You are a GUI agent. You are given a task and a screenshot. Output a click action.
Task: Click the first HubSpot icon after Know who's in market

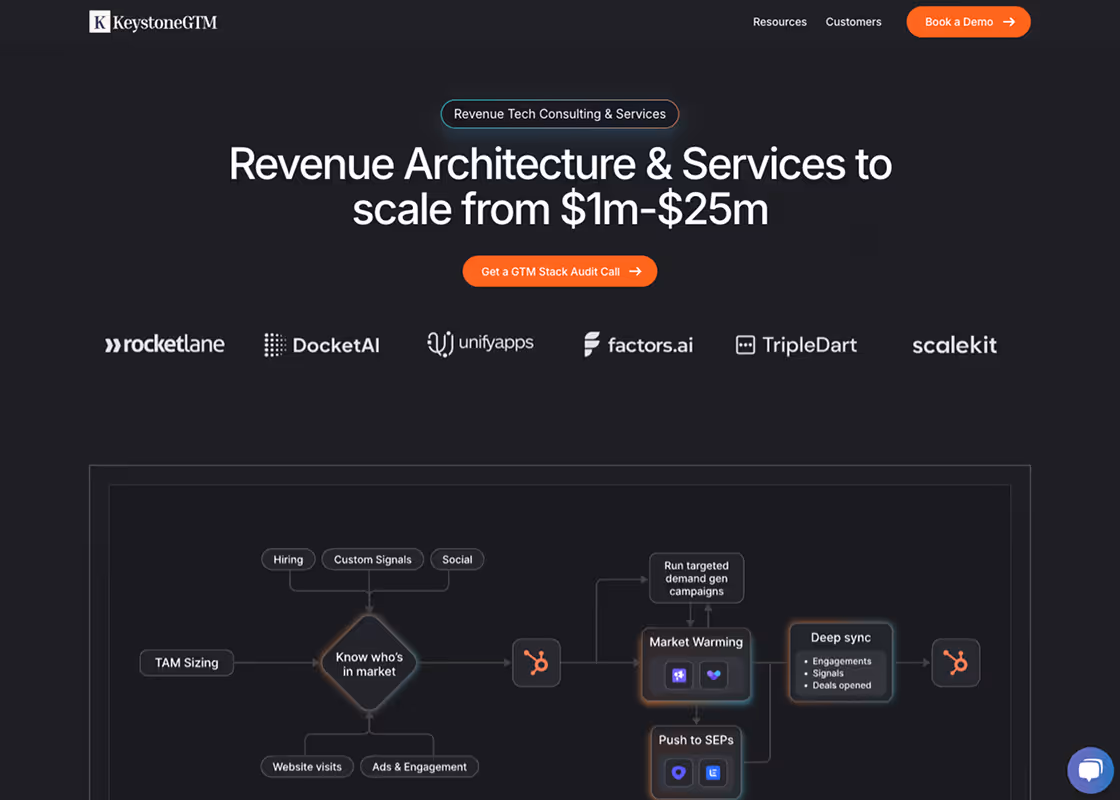pos(536,663)
